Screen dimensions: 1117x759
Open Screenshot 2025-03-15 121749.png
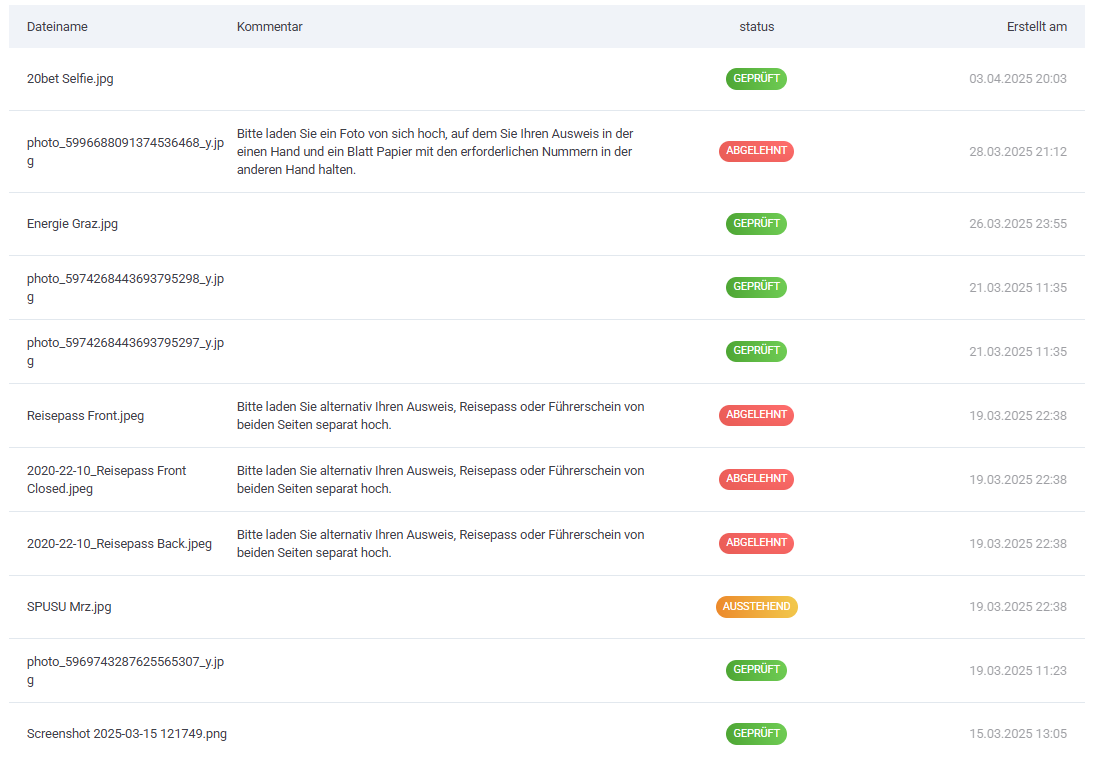127,734
